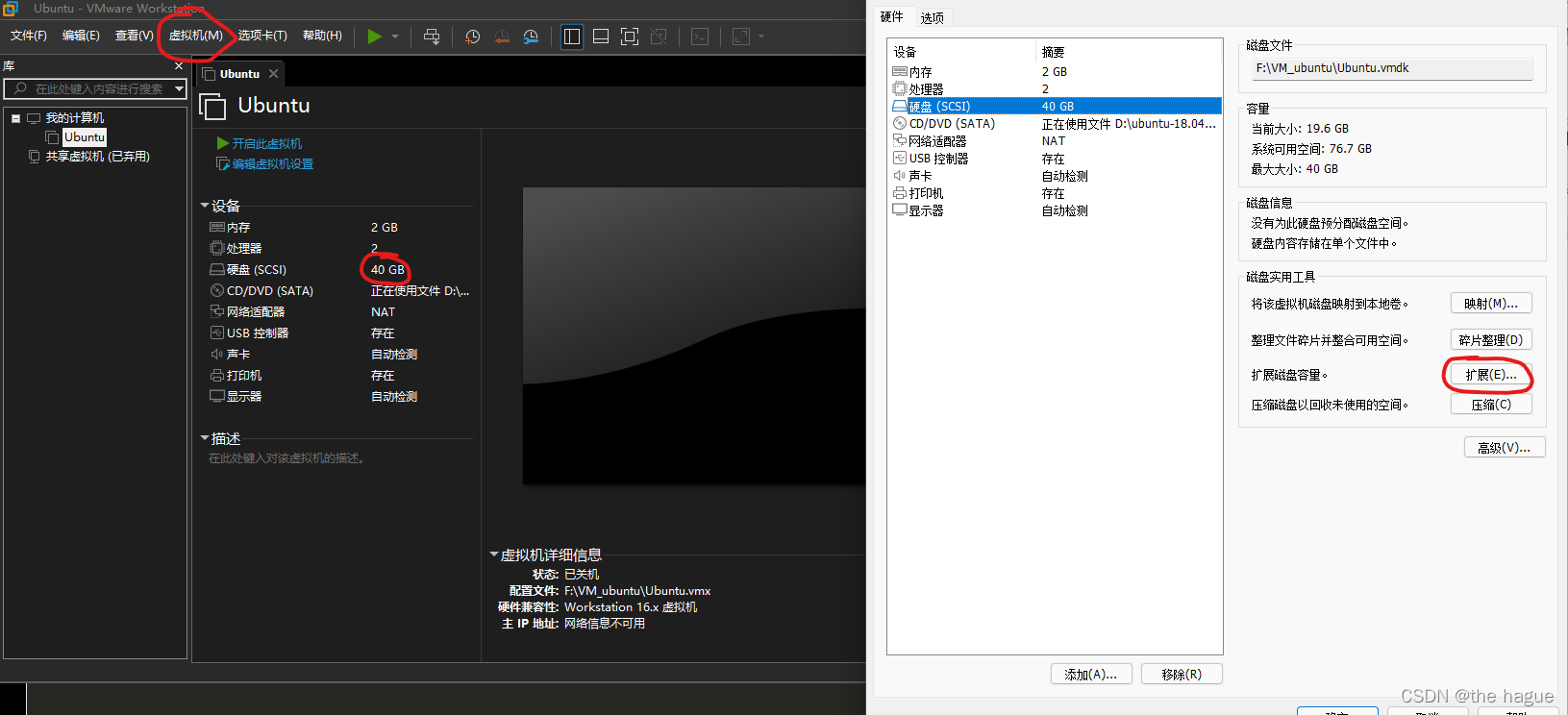
Task: Select 共享虚拟机 (已弃用) tree item
Action: pyautogui.click(x=97, y=157)
